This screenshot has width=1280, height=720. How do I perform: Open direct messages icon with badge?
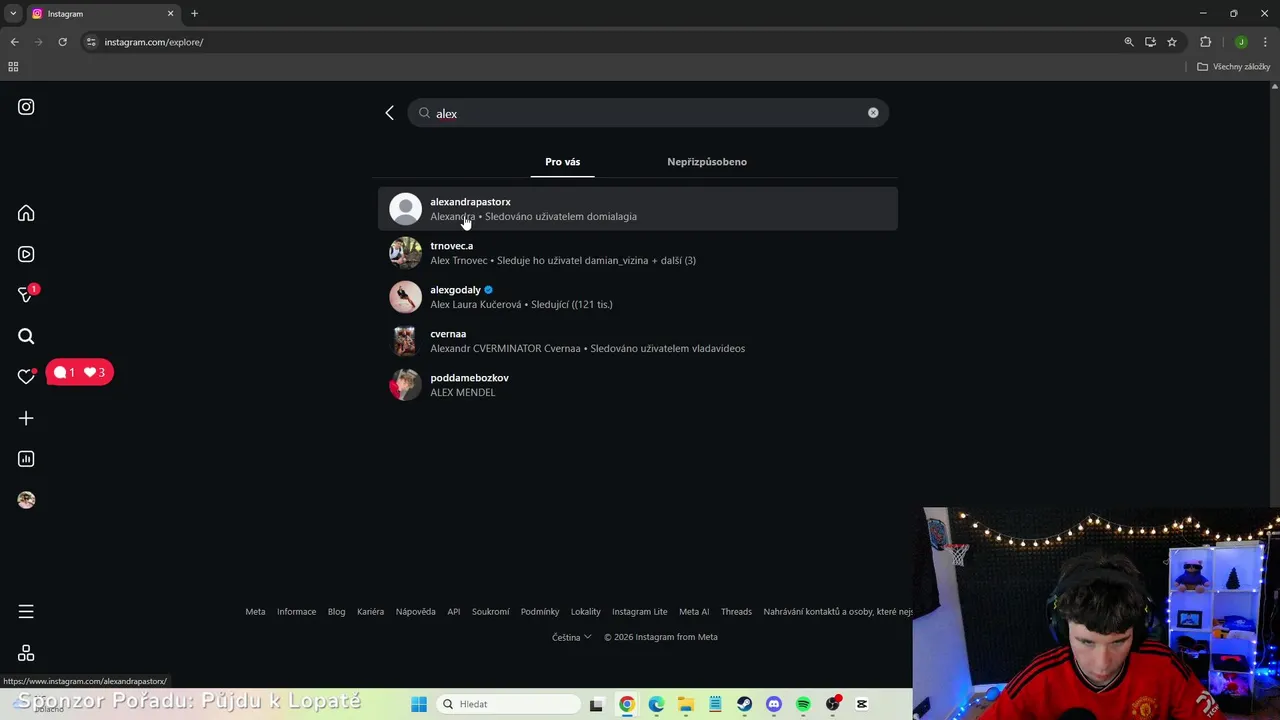click(26, 294)
